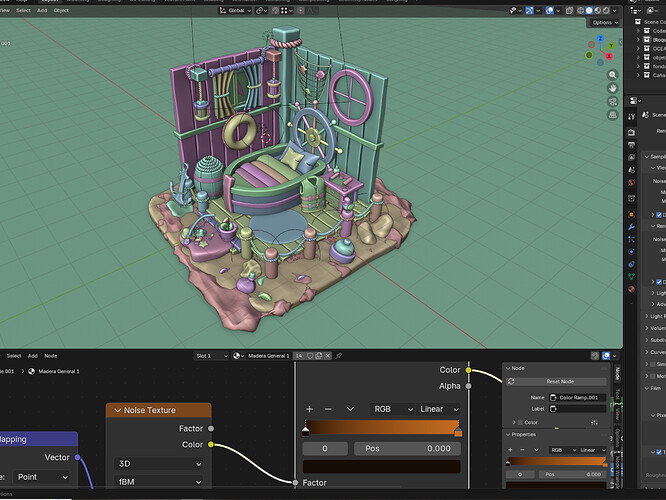This screenshot has height=500, width=666.
Task: Open the Mapping Point type dropdown
Action: (x=42, y=477)
